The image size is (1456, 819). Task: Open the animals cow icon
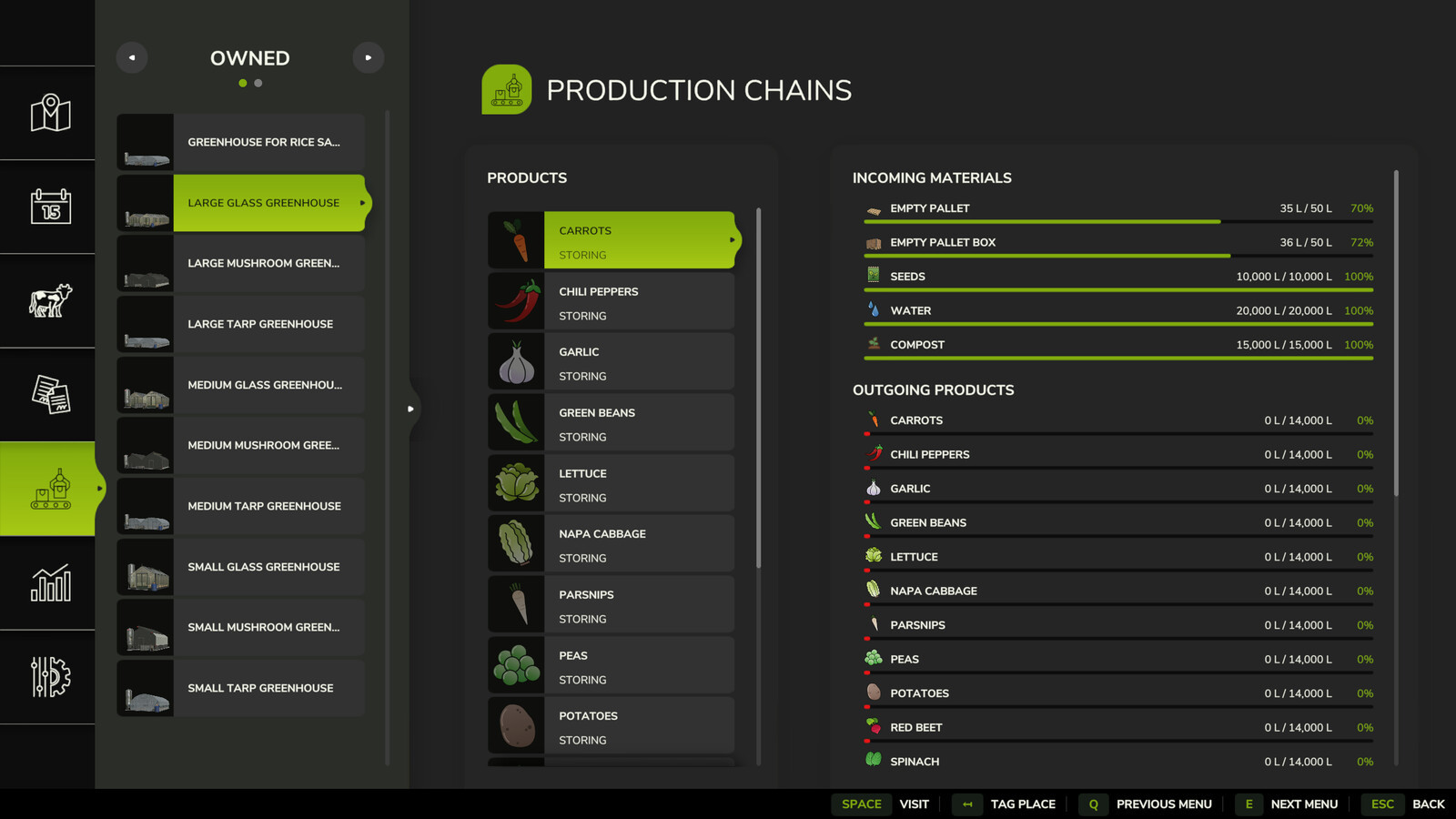[50, 300]
